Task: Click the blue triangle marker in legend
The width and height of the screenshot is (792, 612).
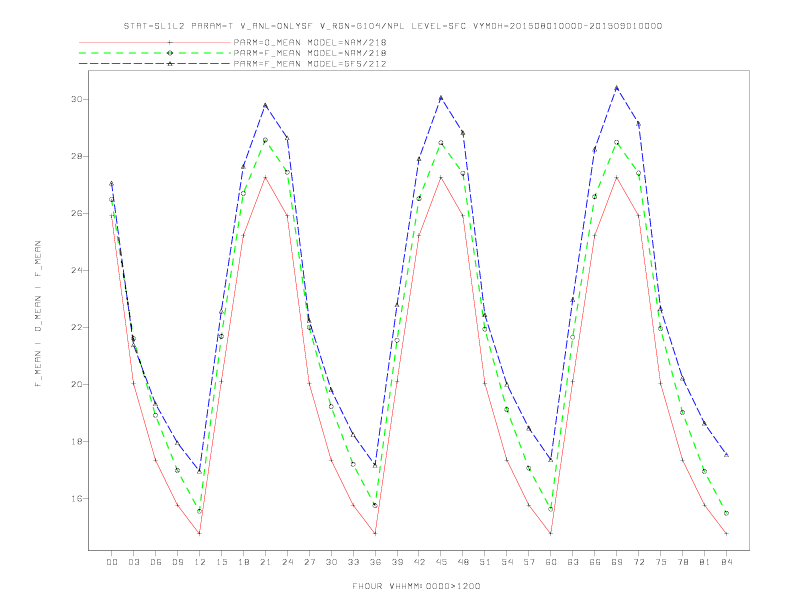Action: (170, 64)
